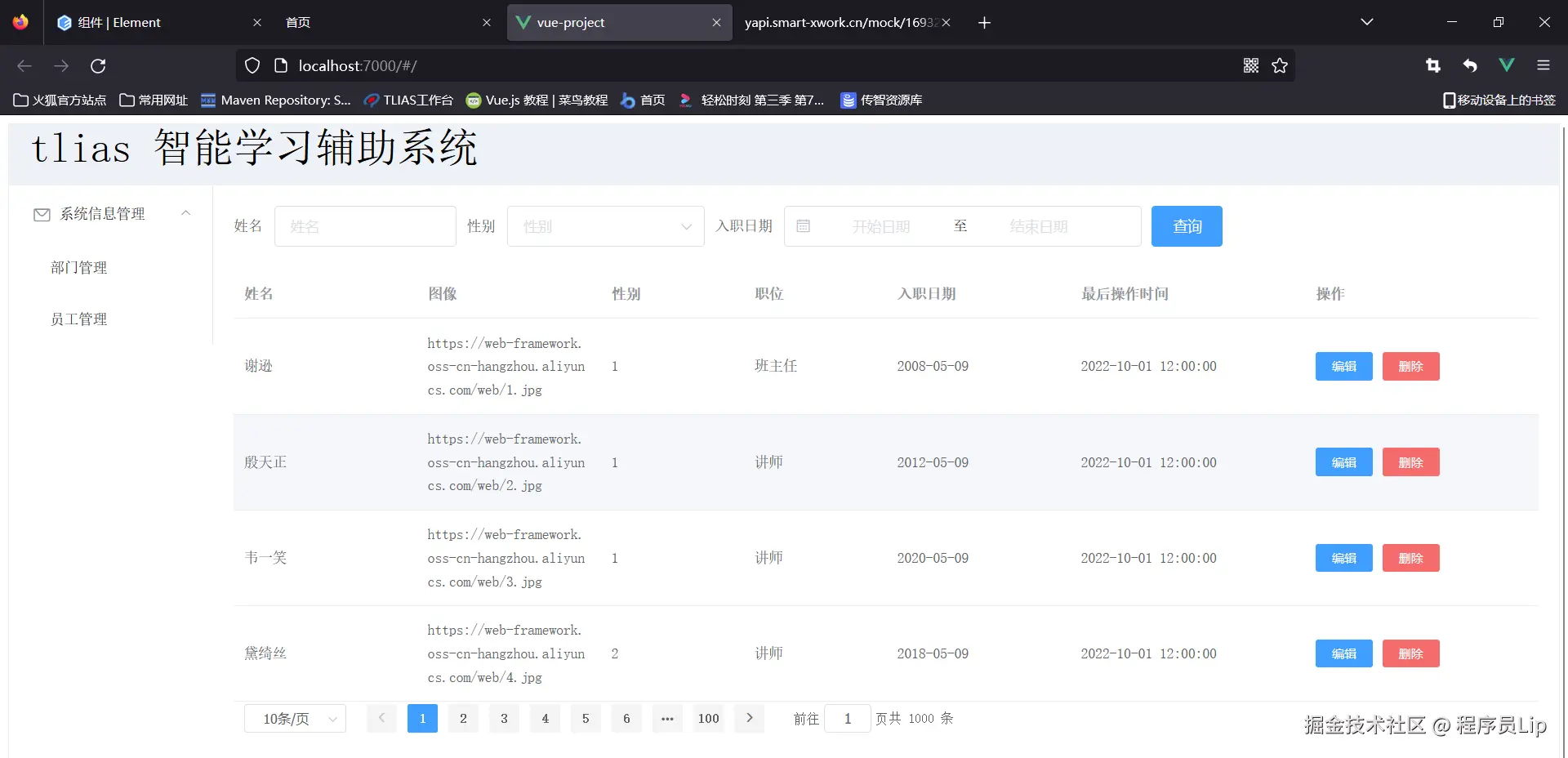Expand the 性别 select dropdown

pos(606,226)
